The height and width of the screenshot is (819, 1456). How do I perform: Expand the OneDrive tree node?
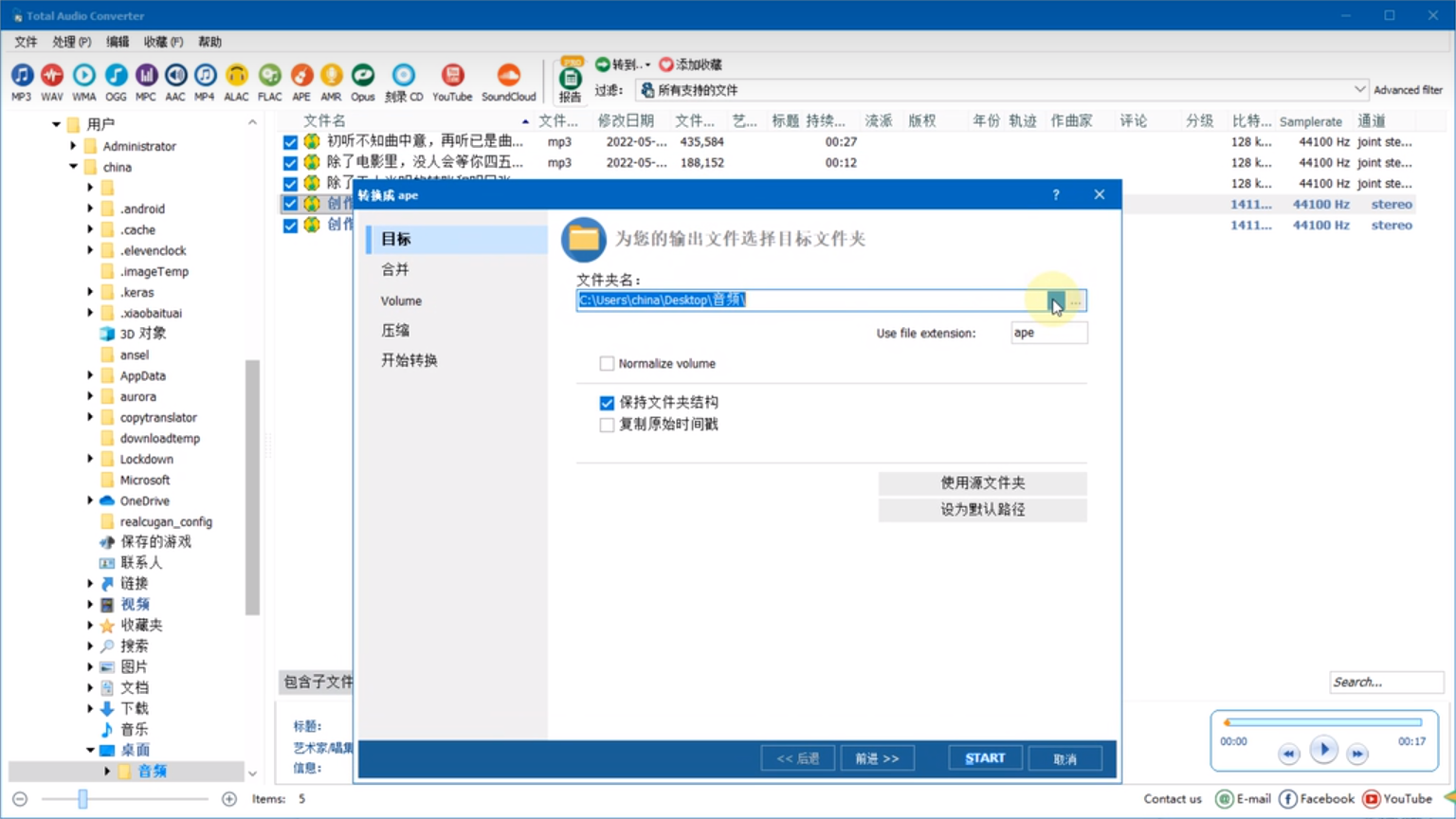pos(91,500)
